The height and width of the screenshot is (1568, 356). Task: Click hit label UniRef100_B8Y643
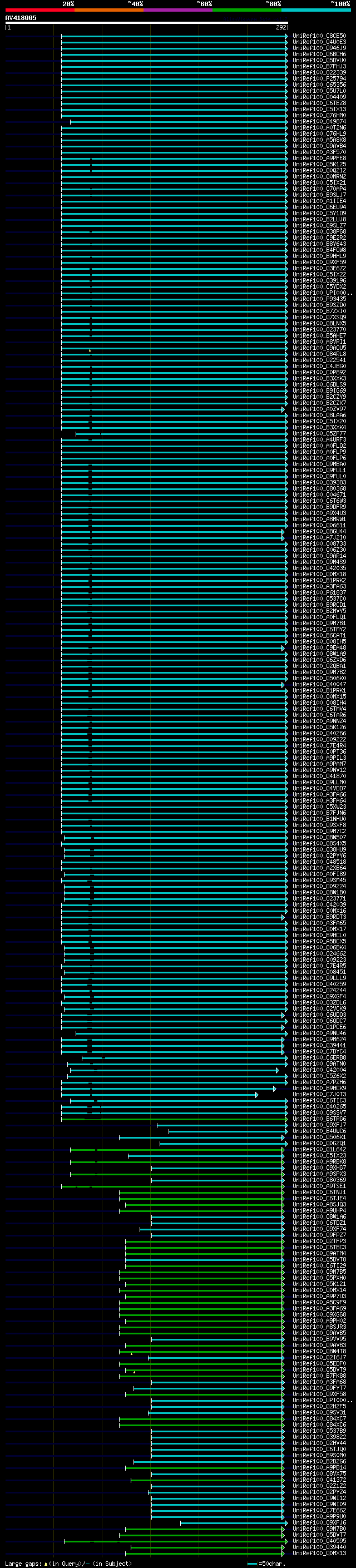pos(319,244)
